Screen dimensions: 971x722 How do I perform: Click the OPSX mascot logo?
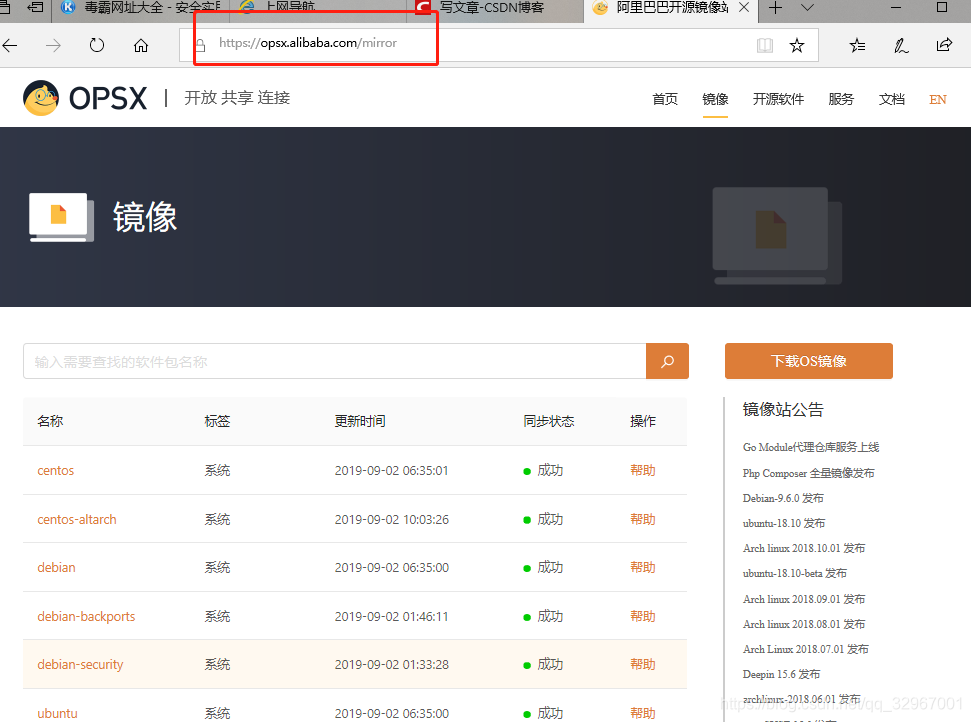tap(41, 98)
